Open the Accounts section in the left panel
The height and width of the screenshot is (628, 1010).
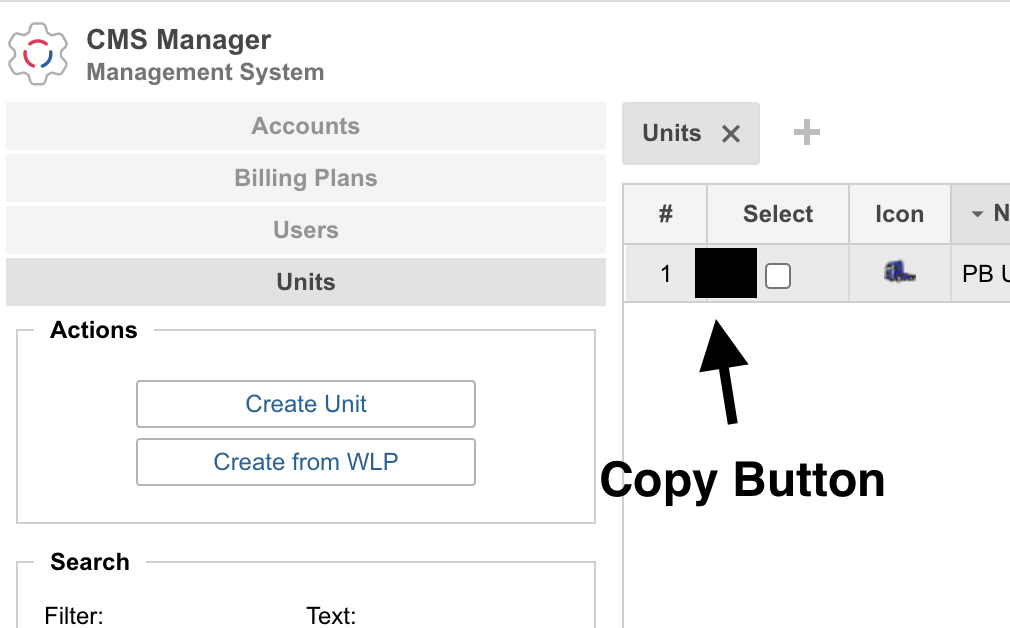(x=305, y=126)
